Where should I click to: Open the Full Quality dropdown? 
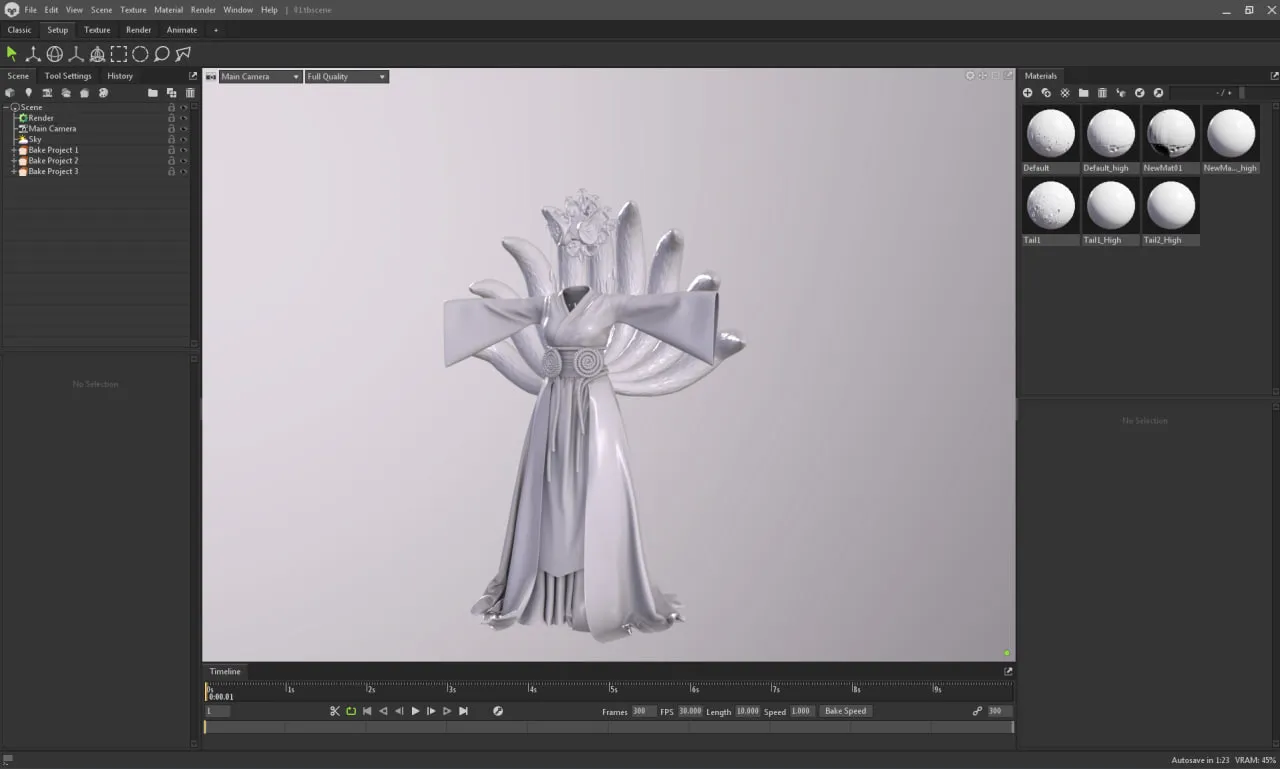pos(347,76)
